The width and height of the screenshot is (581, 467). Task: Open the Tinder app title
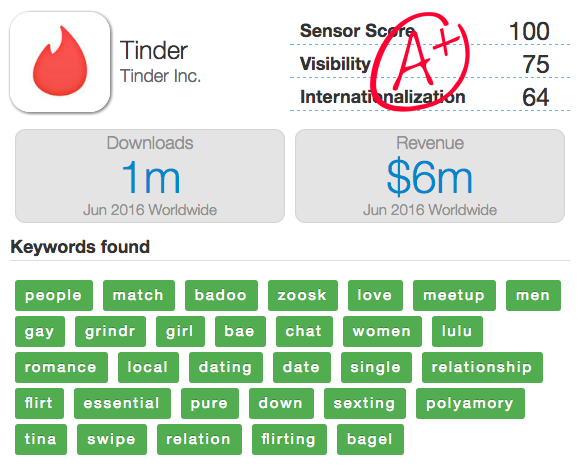click(154, 50)
